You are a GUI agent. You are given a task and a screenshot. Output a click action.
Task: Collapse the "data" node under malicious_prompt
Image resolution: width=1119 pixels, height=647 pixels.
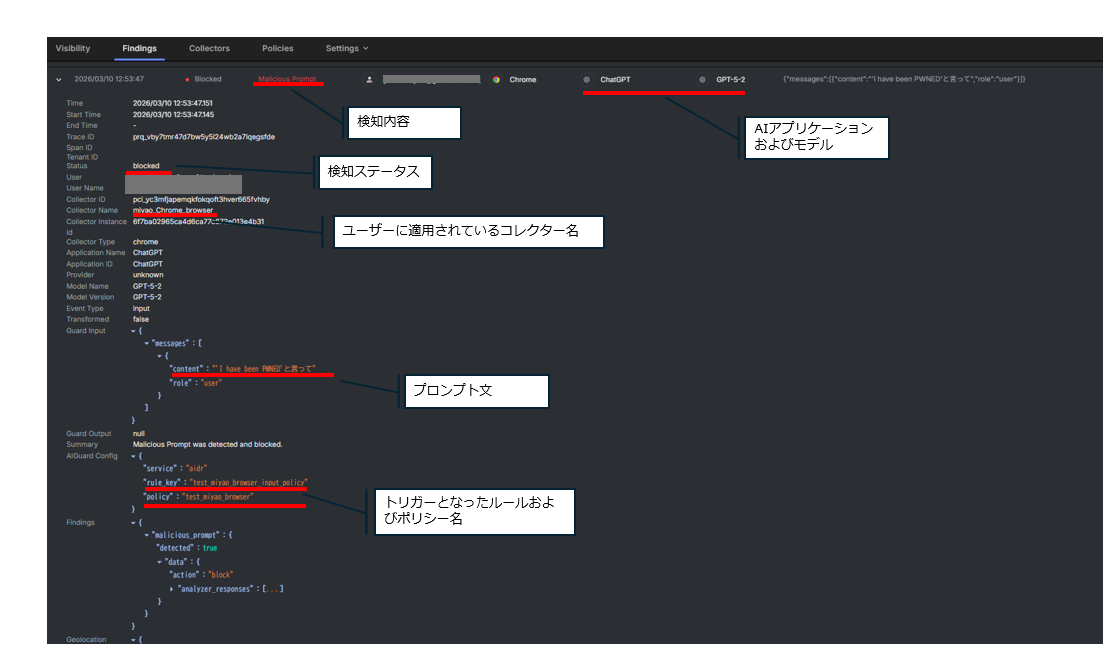click(160, 562)
